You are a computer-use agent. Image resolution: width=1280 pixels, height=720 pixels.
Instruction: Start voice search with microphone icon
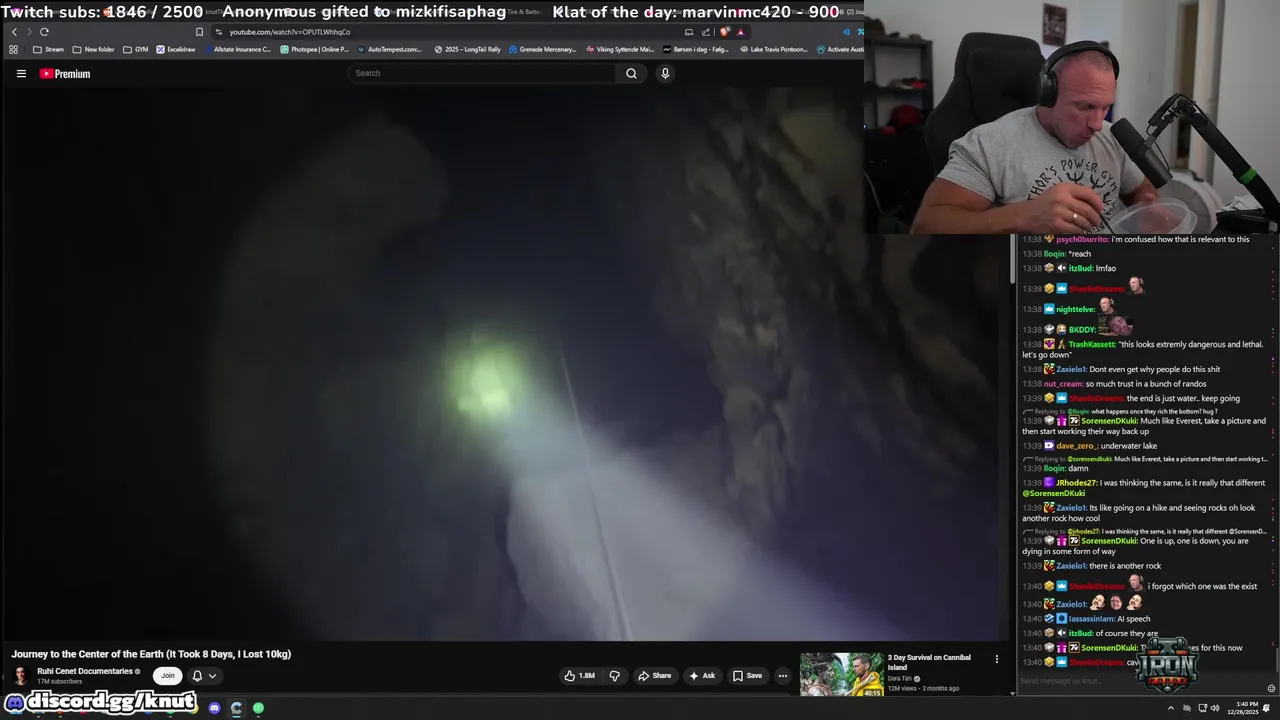tap(665, 73)
